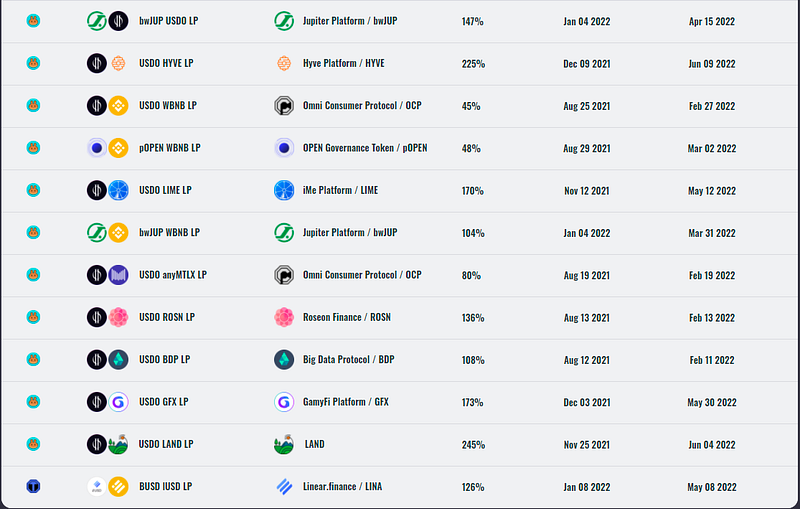Viewport: 800px width, 509px height.
Task: Click the Aug 29 2021 start date
Action: point(587,148)
